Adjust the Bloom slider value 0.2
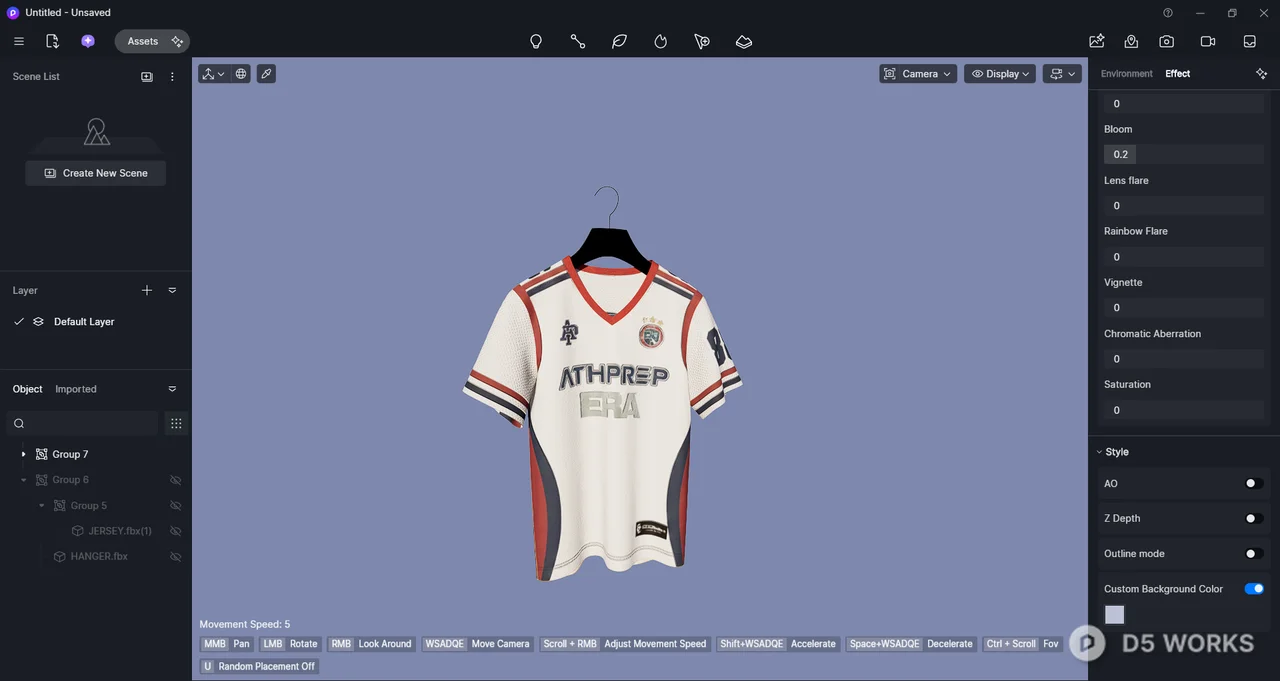1280x681 pixels. pos(1184,154)
